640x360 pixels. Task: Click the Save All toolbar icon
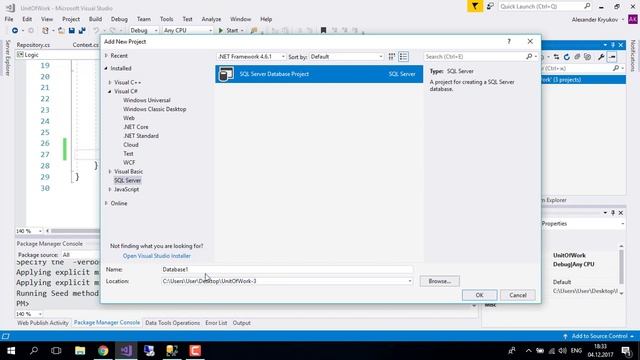click(x=82, y=31)
